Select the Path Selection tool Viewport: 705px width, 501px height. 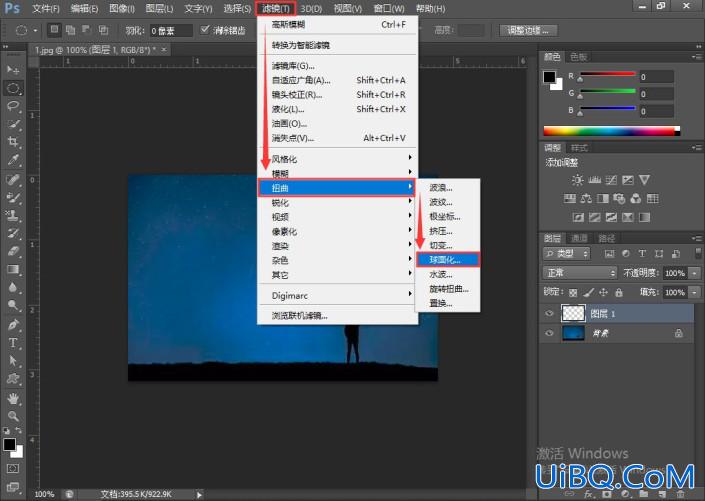(13, 361)
